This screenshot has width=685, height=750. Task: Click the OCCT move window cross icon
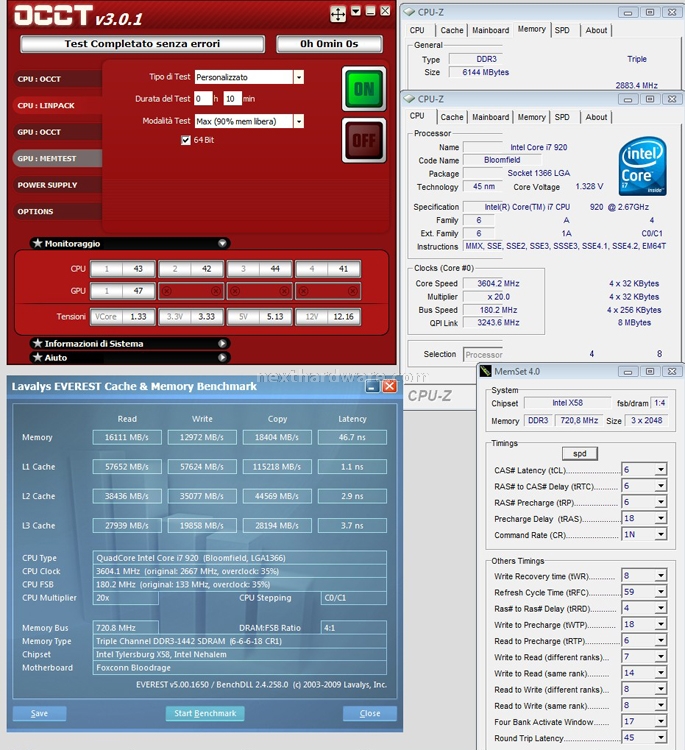pyautogui.click(x=338, y=14)
